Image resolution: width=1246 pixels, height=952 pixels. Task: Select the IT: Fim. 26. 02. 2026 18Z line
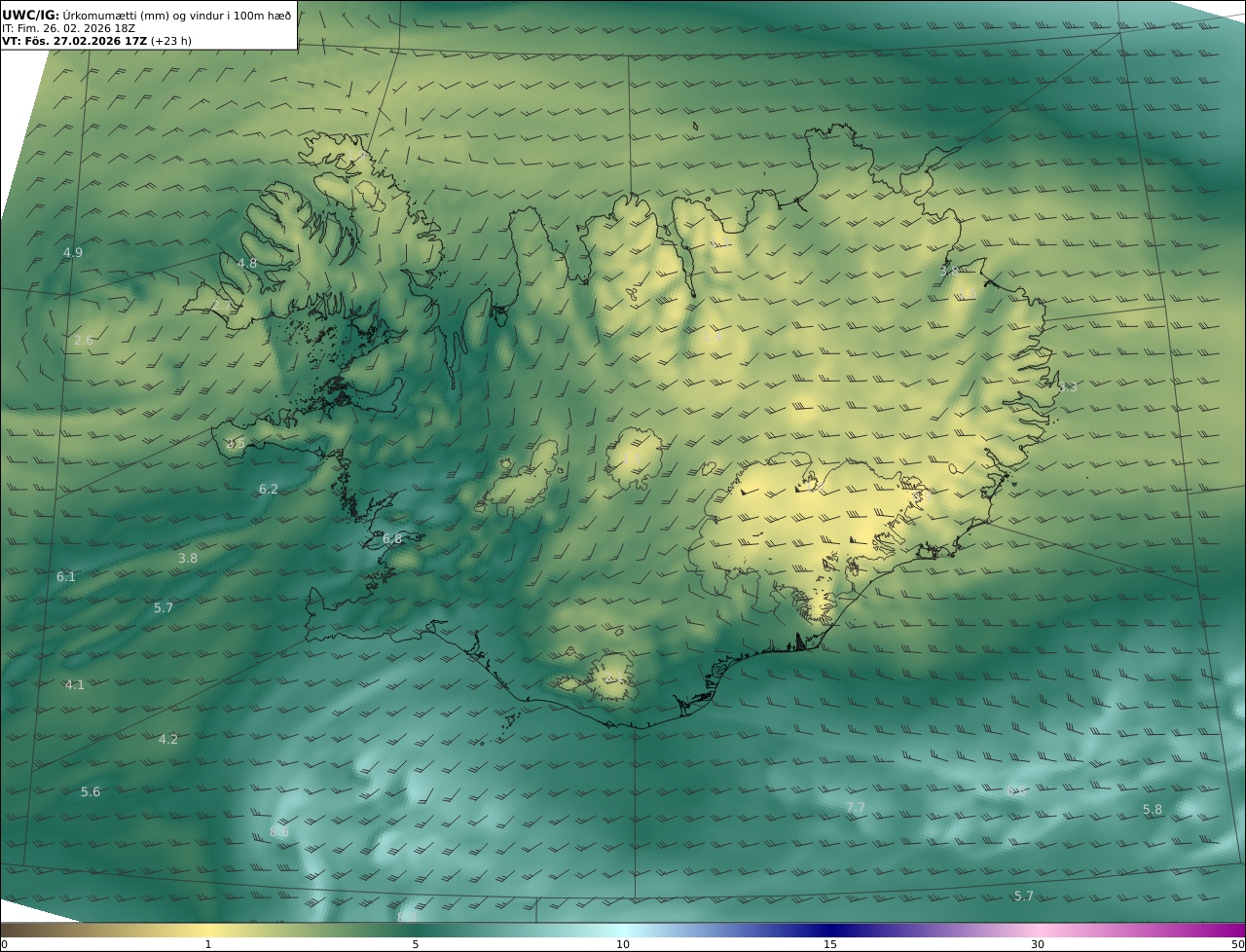(x=68, y=28)
